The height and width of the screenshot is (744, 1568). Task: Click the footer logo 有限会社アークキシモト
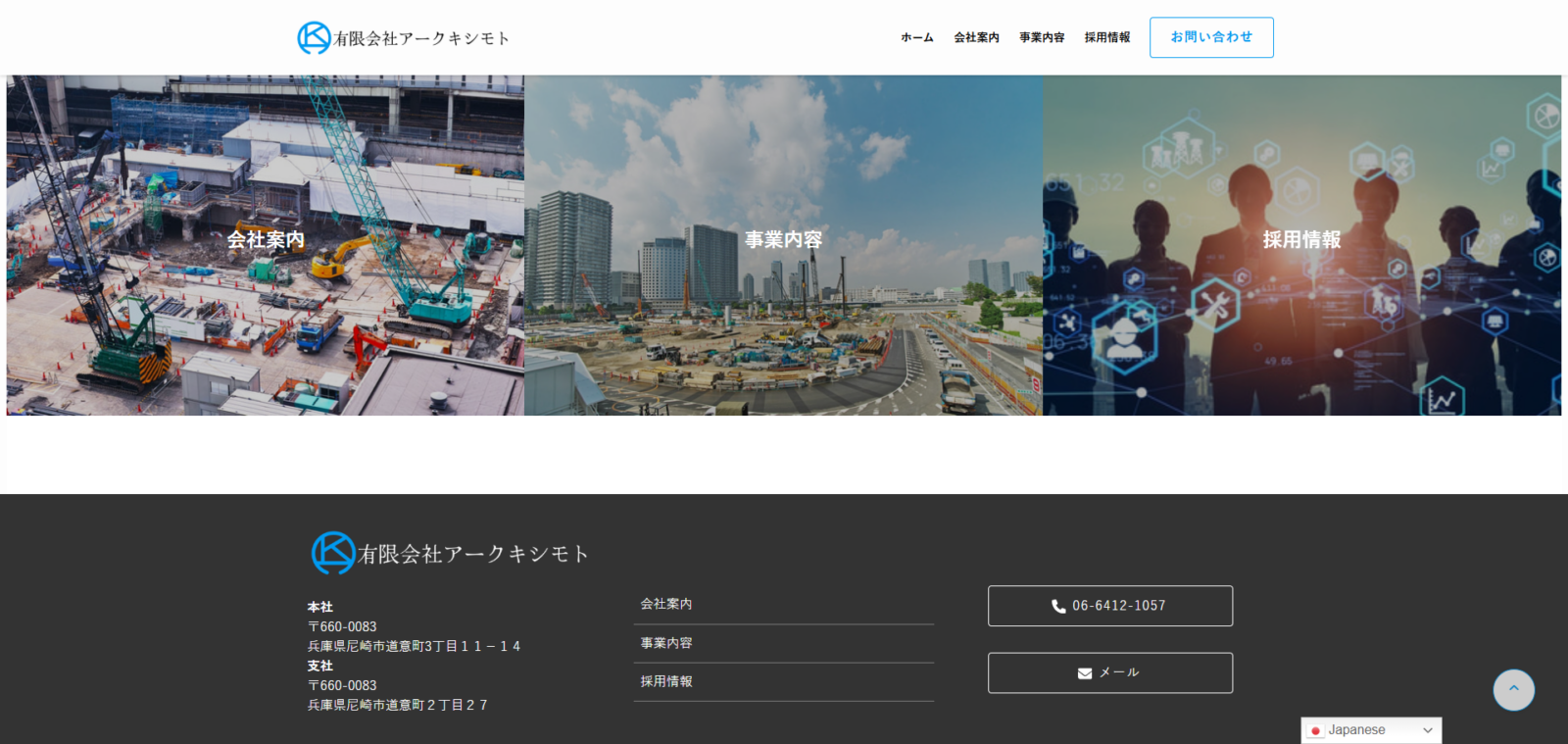tap(450, 554)
